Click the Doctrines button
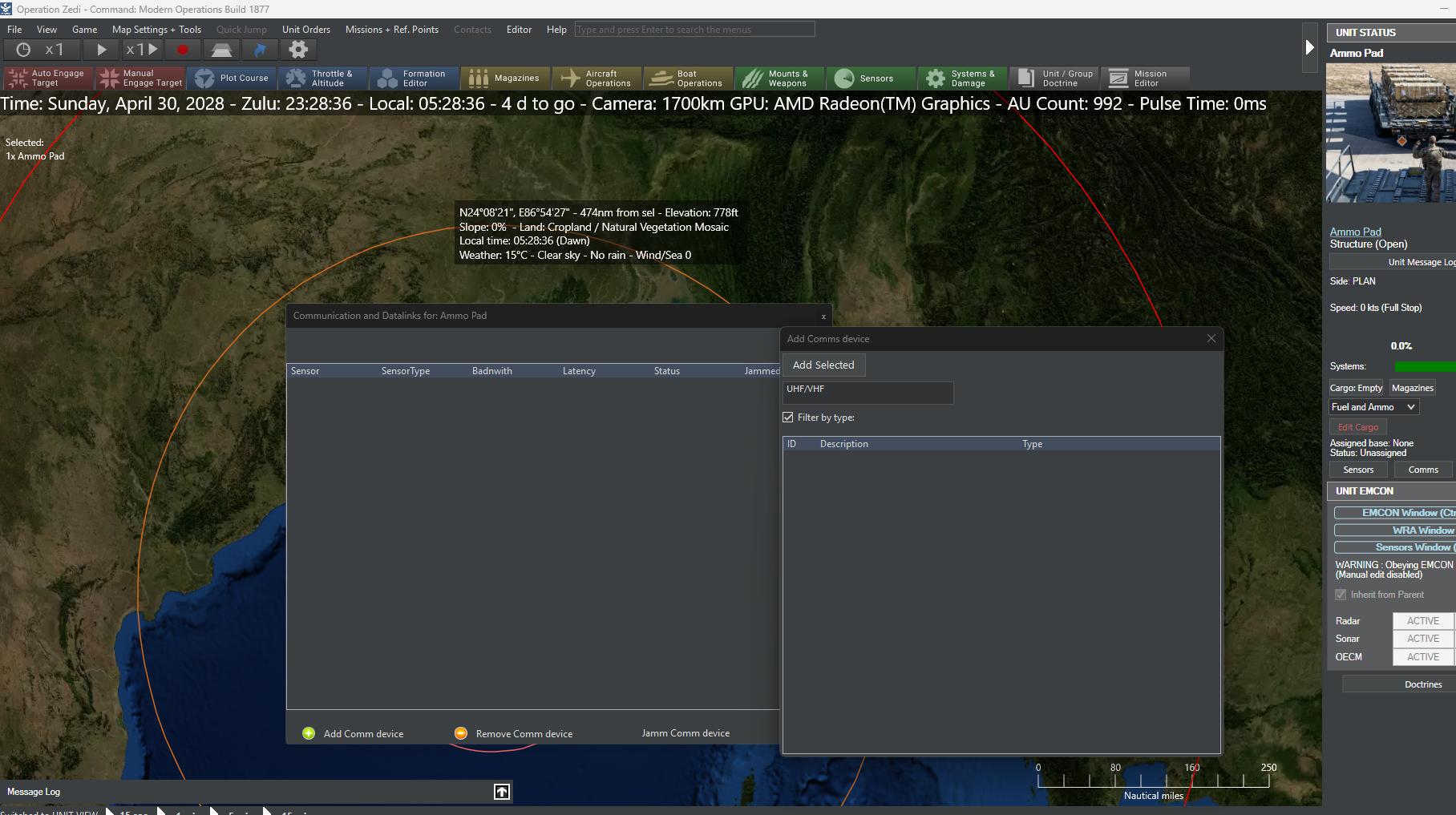The width and height of the screenshot is (1456, 815). tap(1399, 684)
